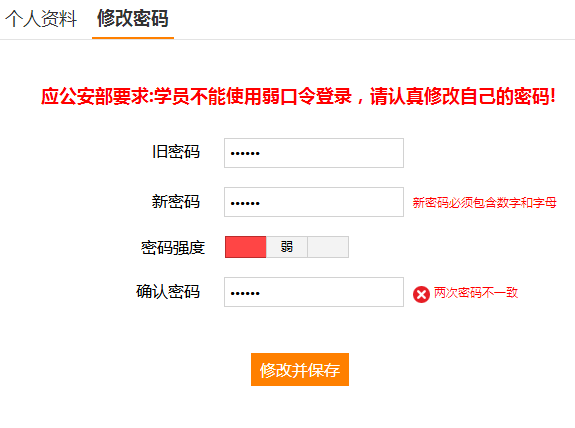Select the 修改密码 tab

click(x=133, y=18)
